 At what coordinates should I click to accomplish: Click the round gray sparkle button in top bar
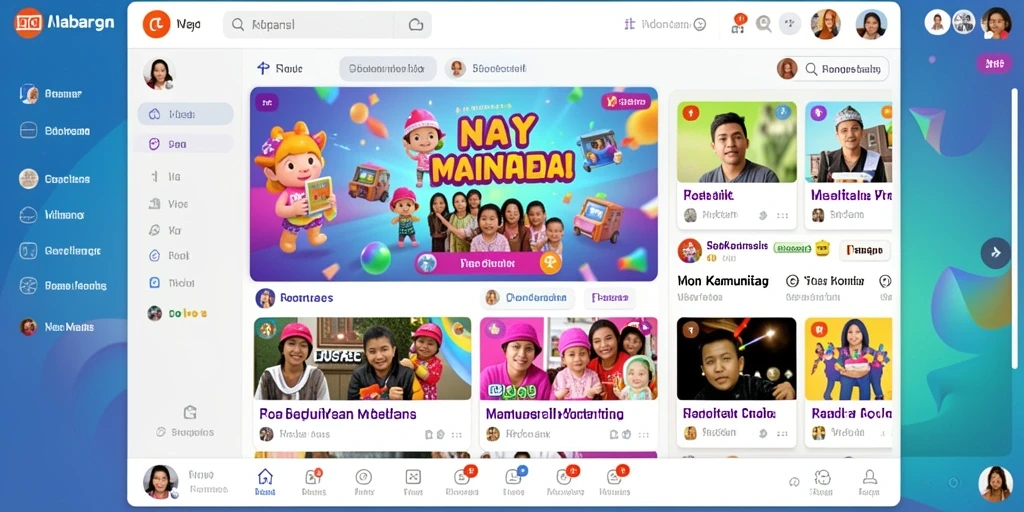click(x=790, y=24)
